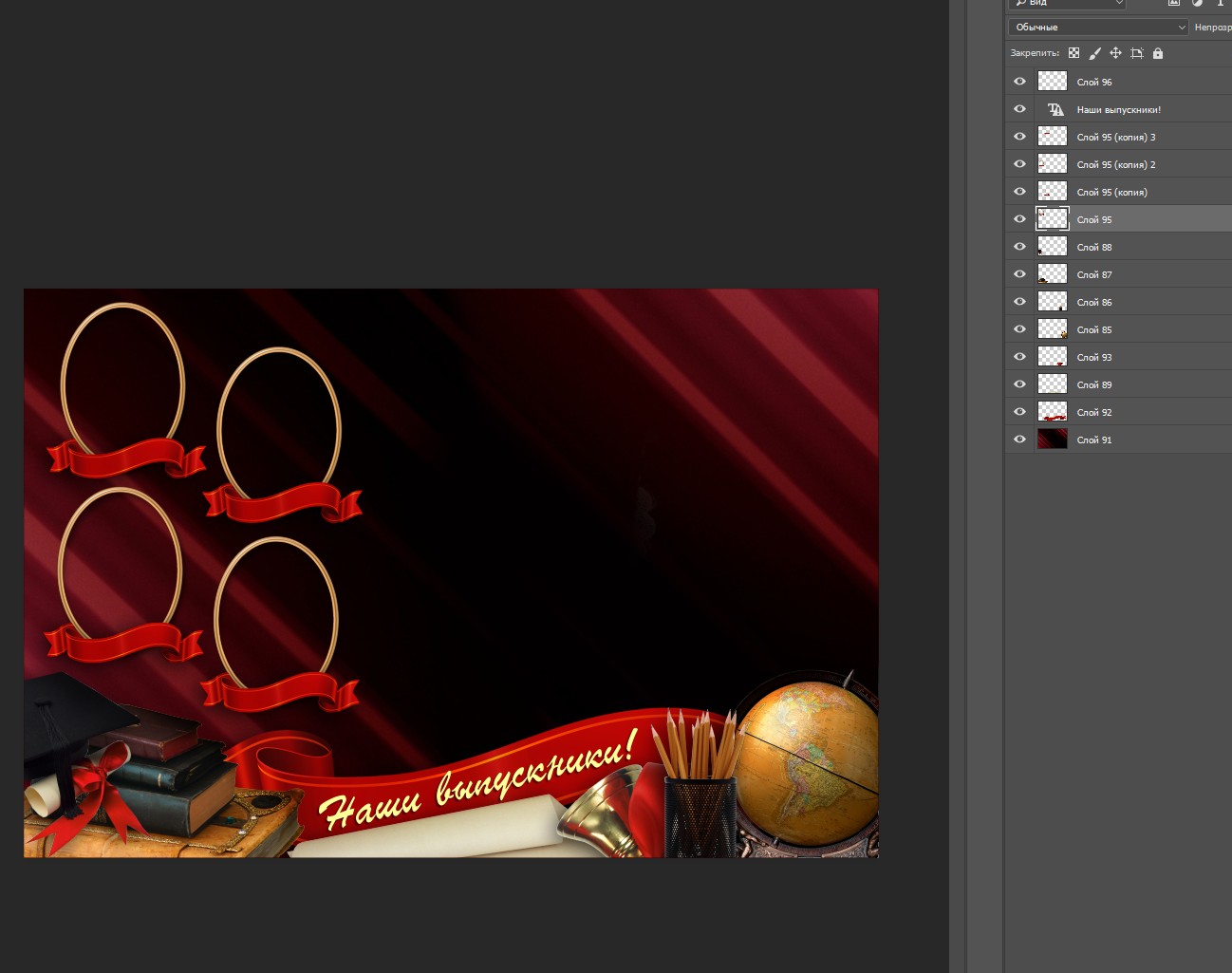This screenshot has height=973, width=1232.
Task: Click the globe on the canvas
Action: (x=807, y=764)
